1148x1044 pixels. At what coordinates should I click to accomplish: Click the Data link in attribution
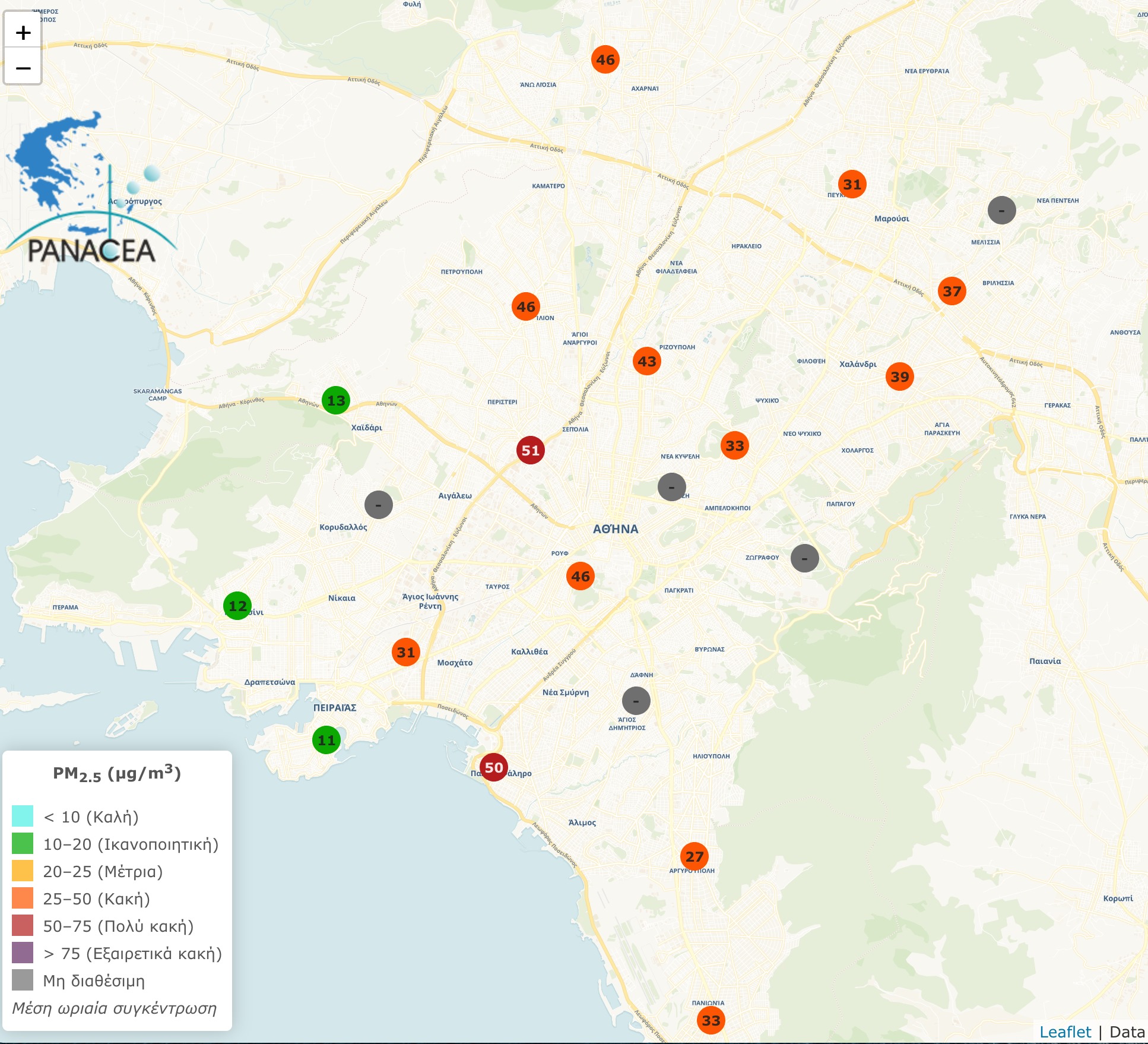pyautogui.click(x=1127, y=1032)
